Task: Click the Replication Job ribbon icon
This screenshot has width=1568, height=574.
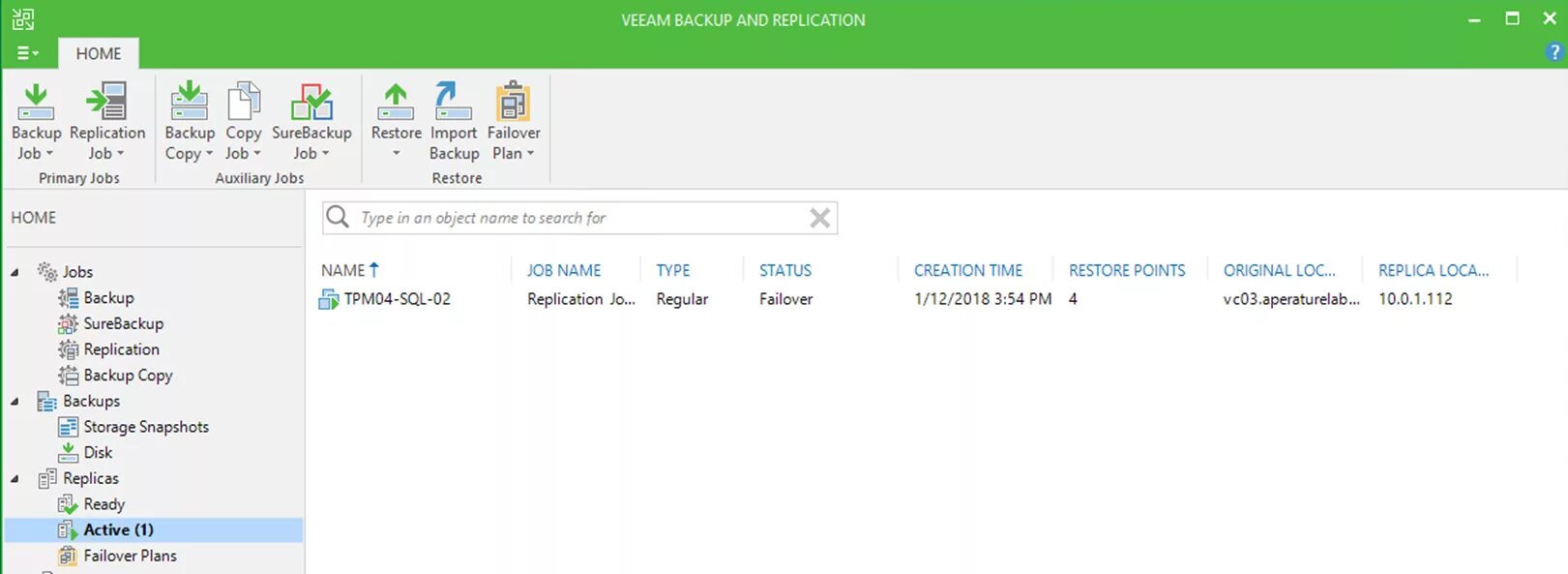Action: click(x=106, y=101)
